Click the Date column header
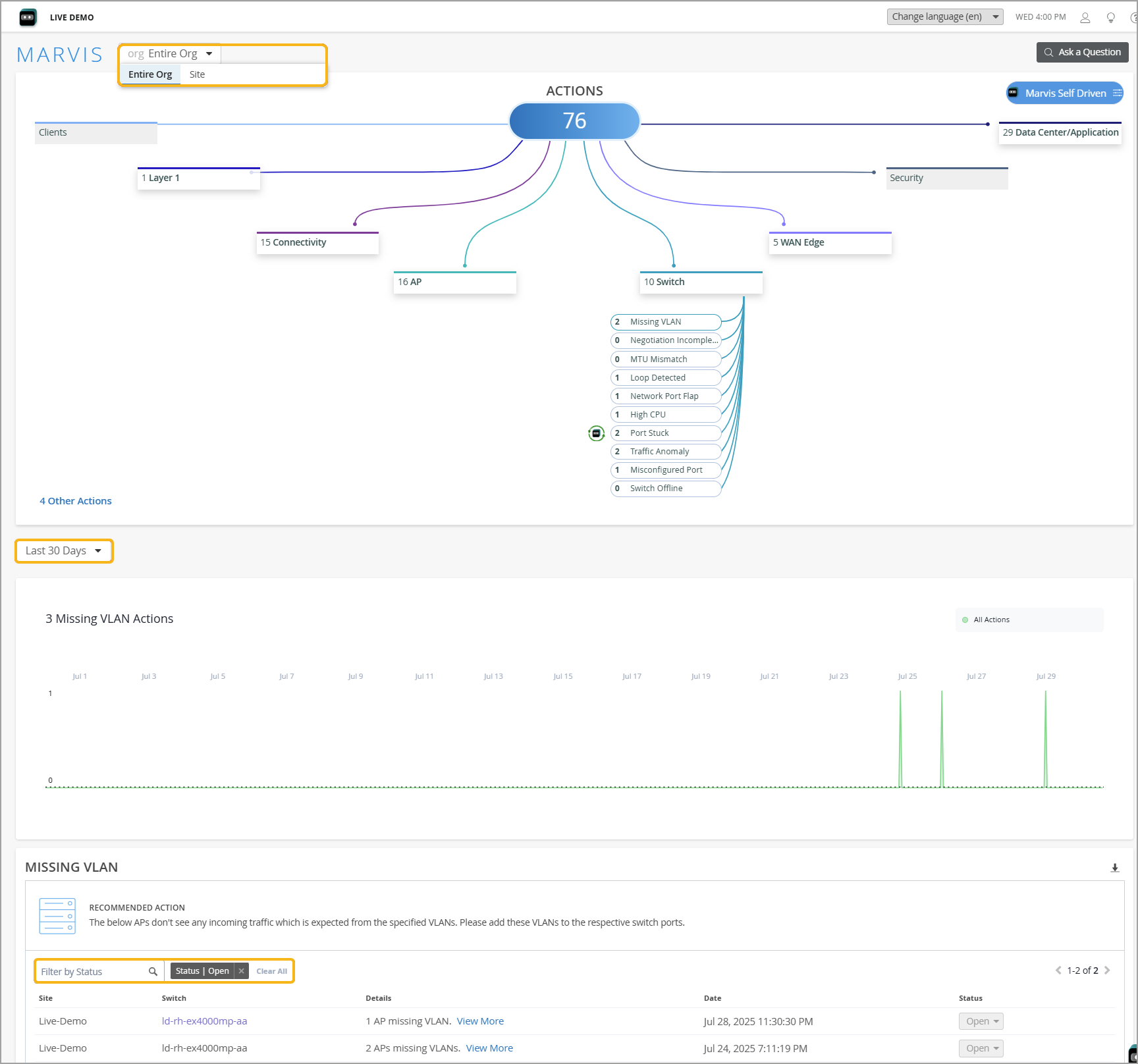The image size is (1138, 1064). coord(713,998)
